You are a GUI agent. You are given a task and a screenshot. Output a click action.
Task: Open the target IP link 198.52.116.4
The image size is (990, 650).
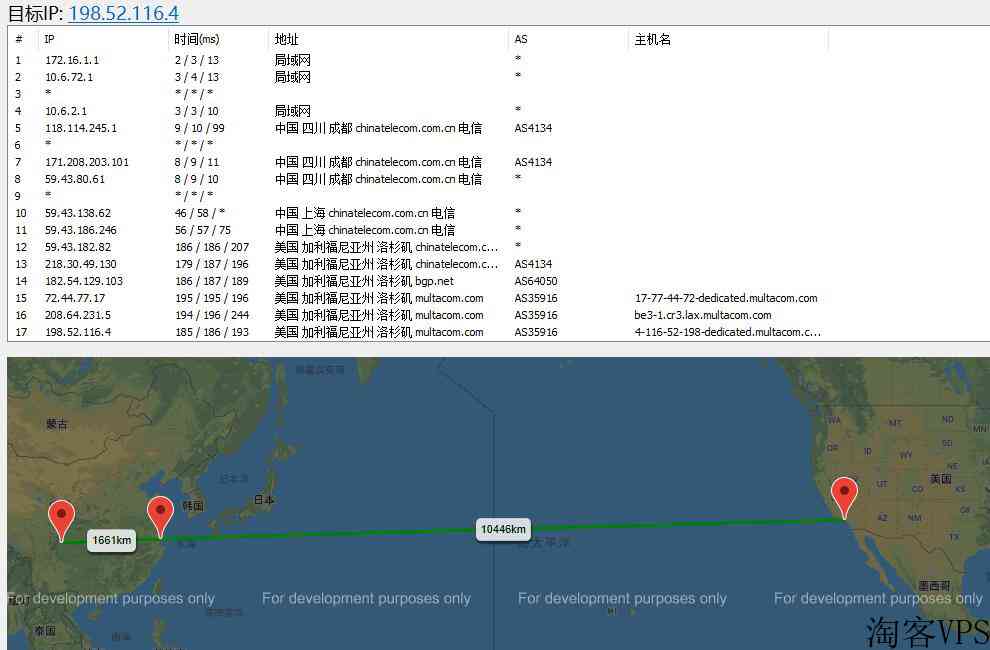click(124, 13)
